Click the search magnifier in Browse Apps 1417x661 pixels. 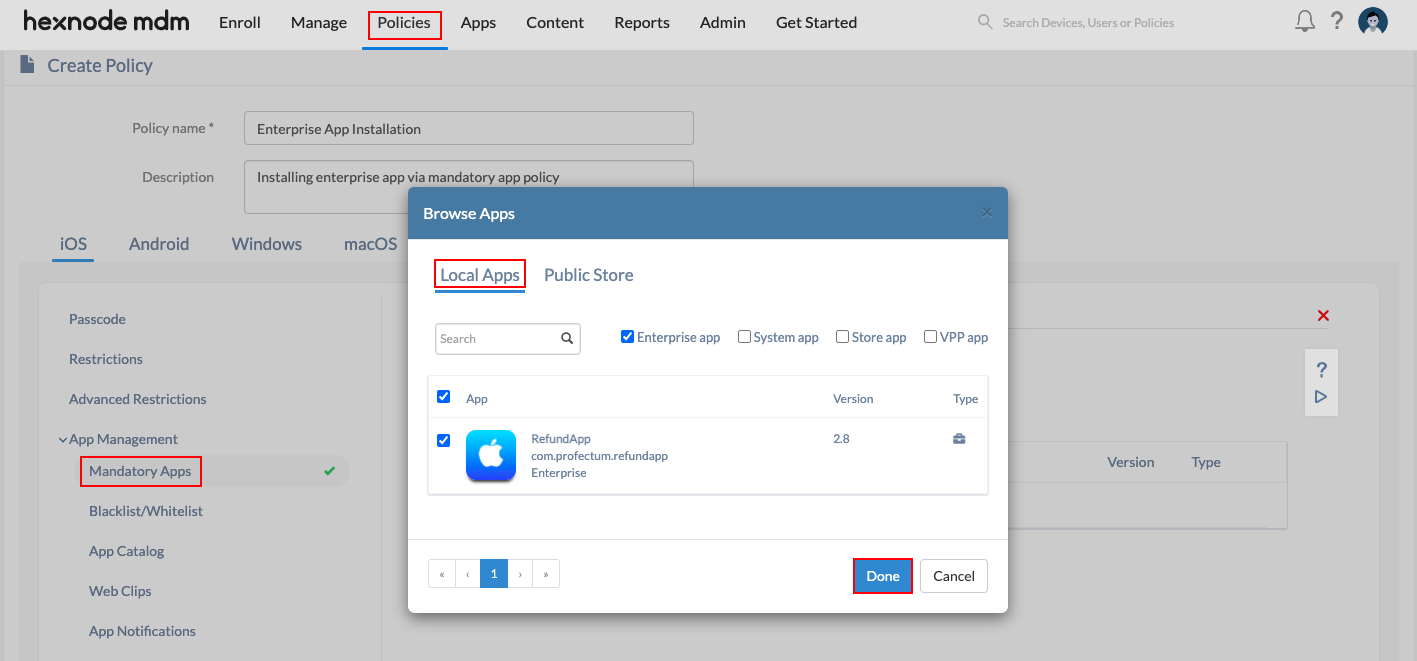[x=567, y=338]
